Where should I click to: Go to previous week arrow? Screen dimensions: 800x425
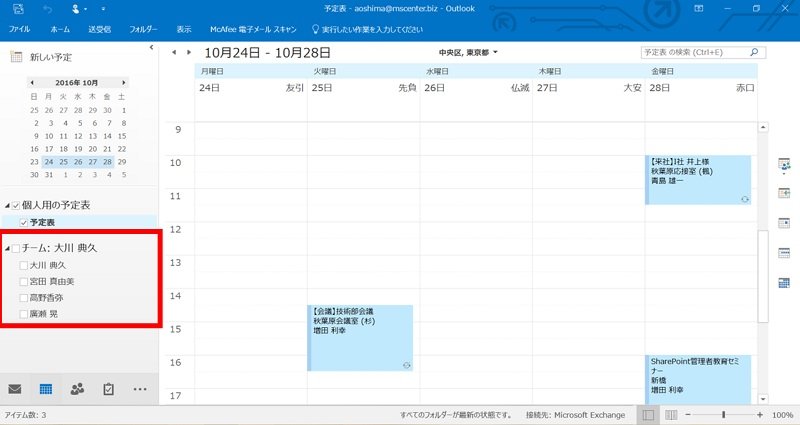174,52
